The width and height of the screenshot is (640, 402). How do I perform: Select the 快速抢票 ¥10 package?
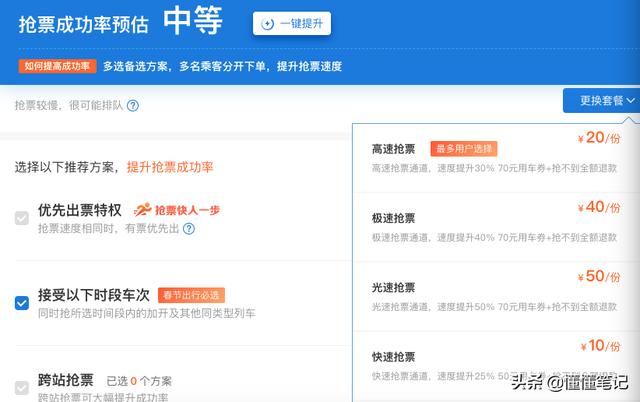pos(496,366)
